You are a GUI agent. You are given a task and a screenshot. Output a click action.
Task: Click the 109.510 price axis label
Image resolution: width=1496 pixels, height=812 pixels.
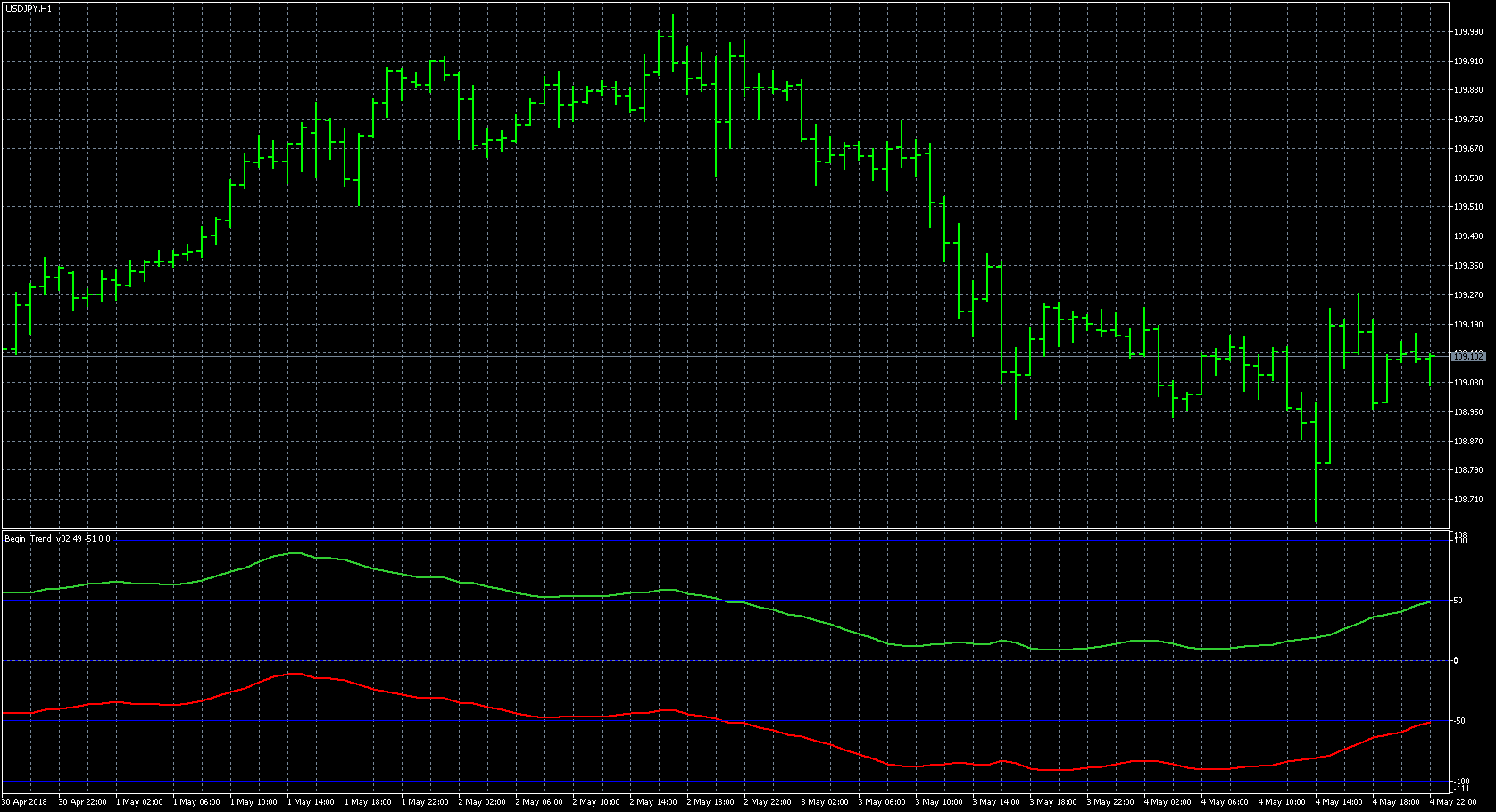1467,207
